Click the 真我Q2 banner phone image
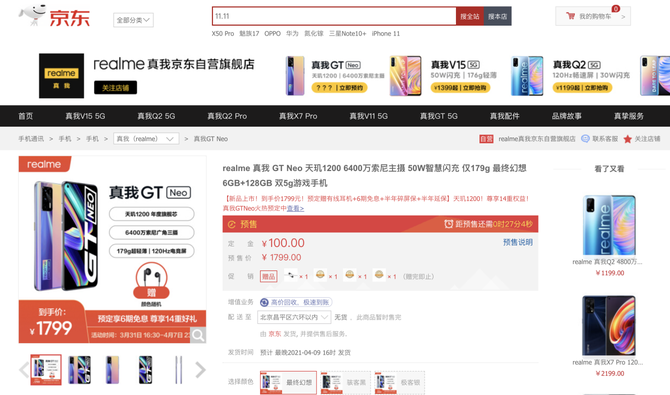The width and height of the screenshot is (670, 395). coord(527,76)
